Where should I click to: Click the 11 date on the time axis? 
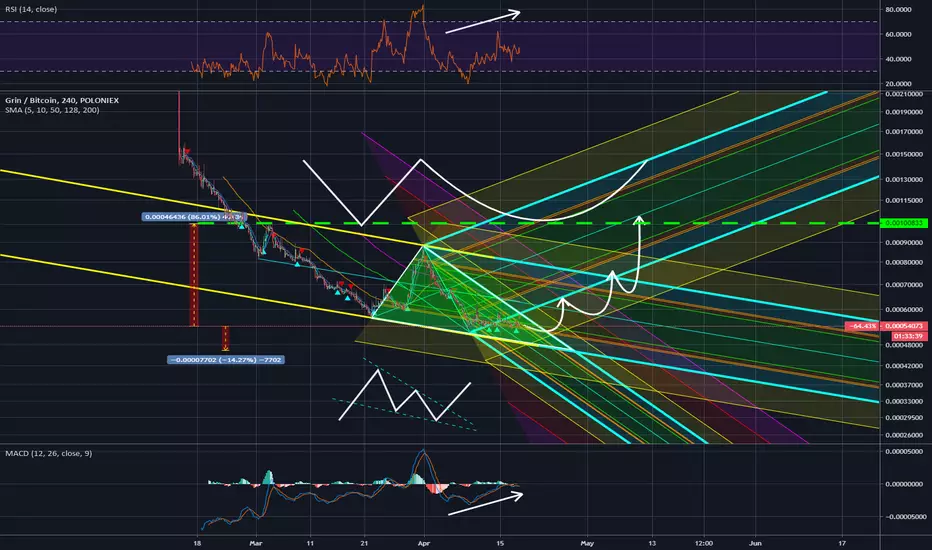[310, 543]
